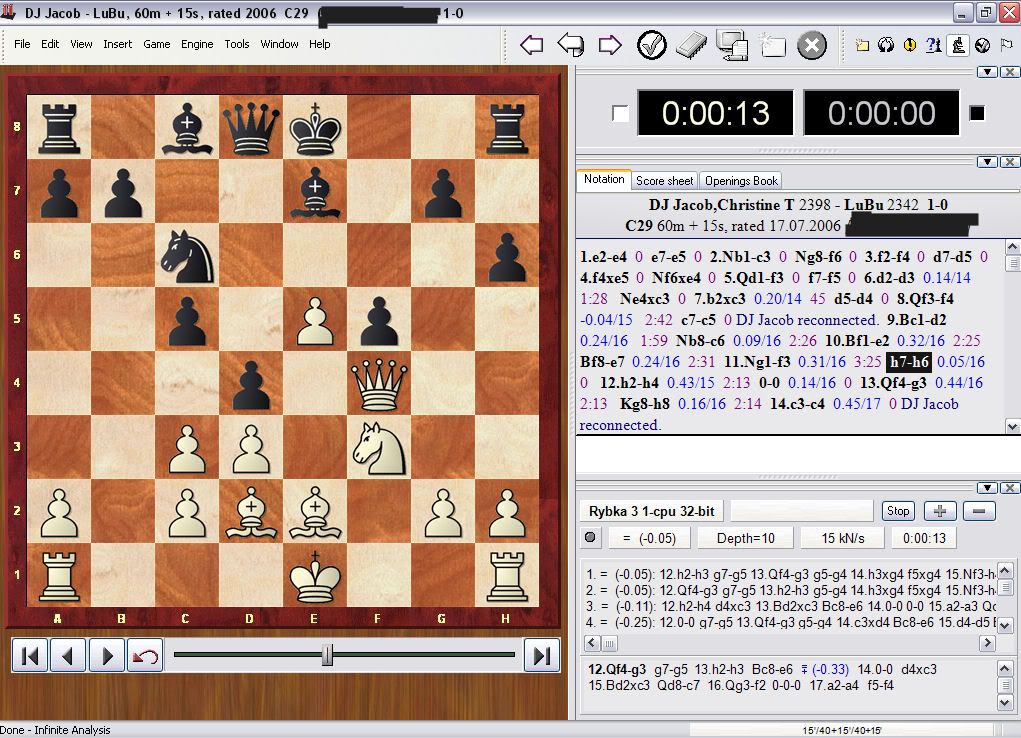Open the Window menu
The width and height of the screenshot is (1021, 738).
279,44
